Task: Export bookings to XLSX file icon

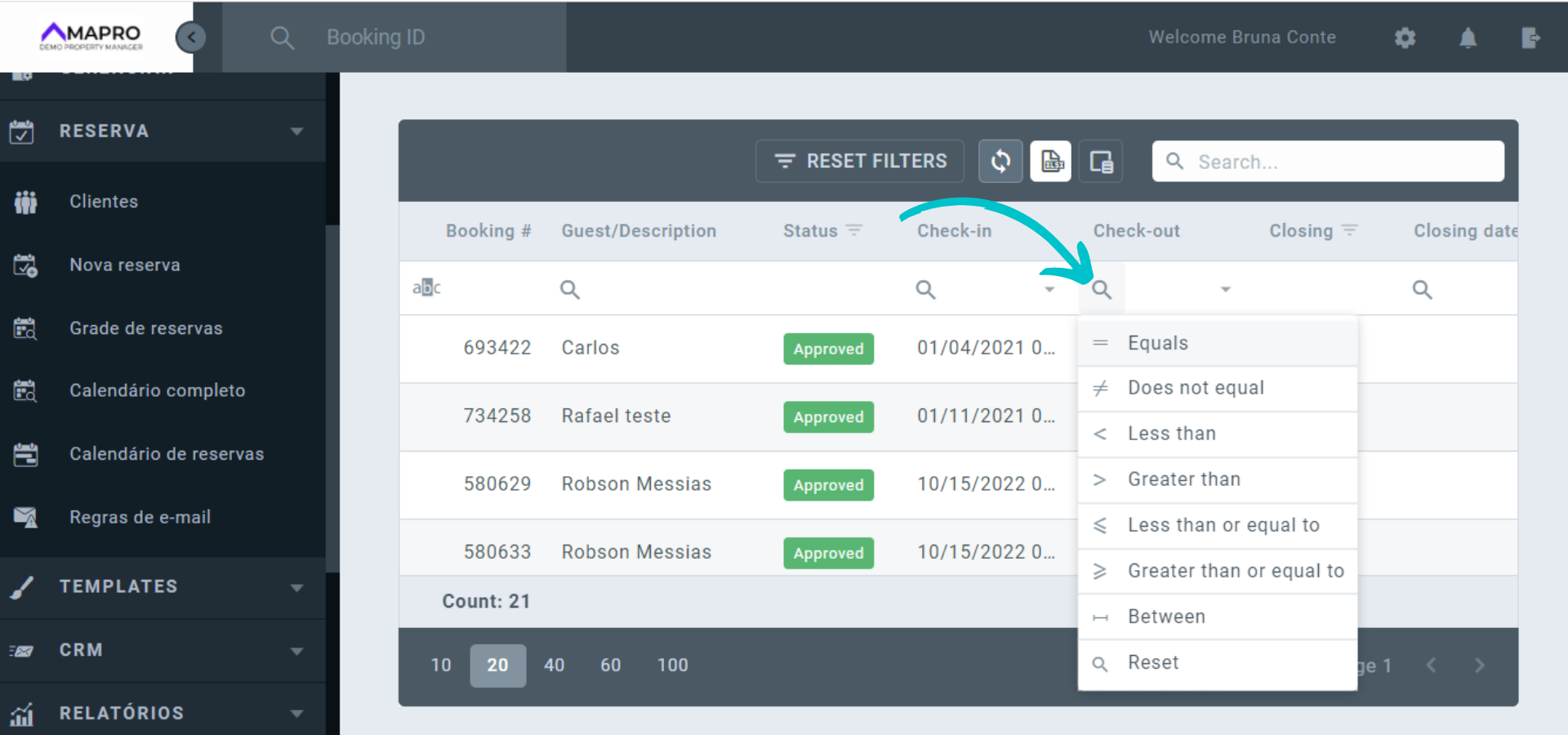Action: (x=1051, y=161)
